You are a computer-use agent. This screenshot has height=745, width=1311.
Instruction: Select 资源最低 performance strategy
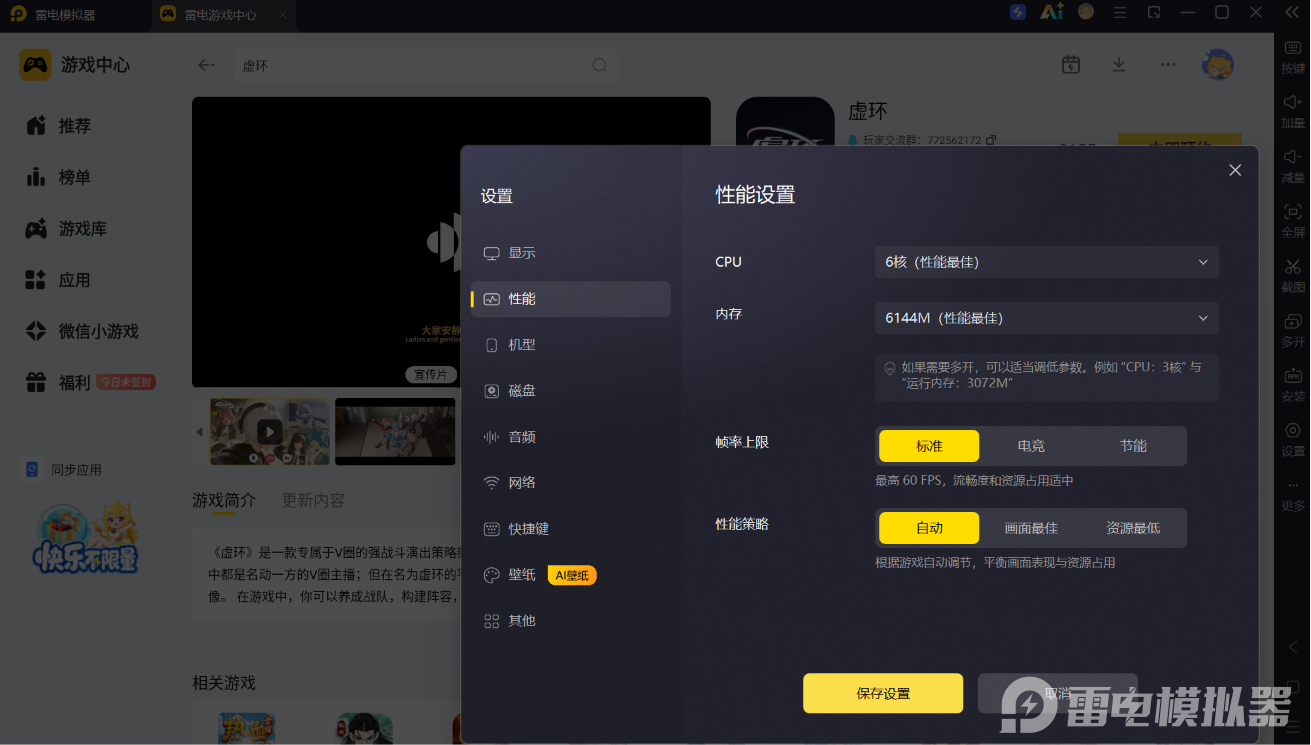pyautogui.click(x=1133, y=528)
